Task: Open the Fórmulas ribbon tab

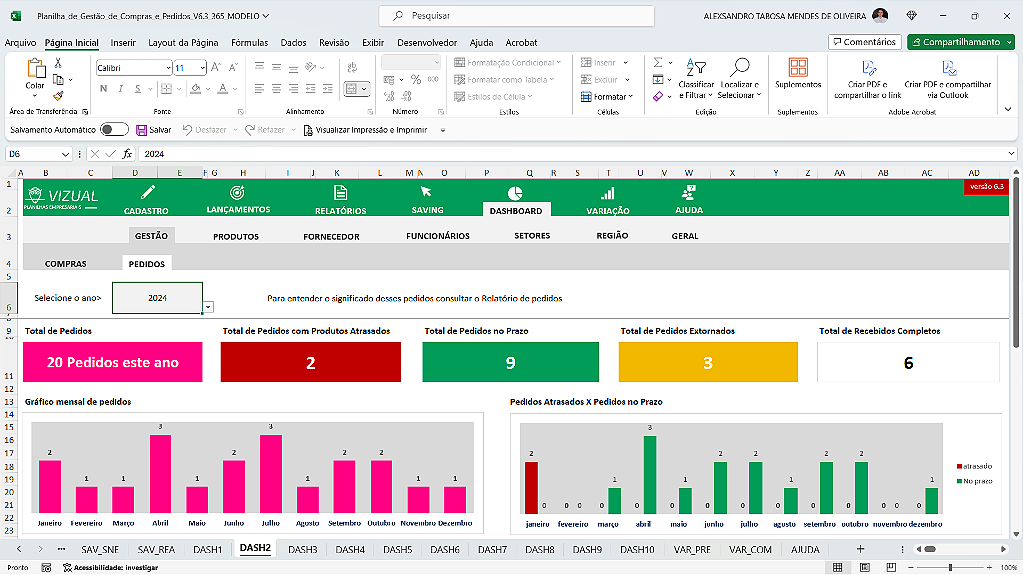Action: (x=249, y=42)
